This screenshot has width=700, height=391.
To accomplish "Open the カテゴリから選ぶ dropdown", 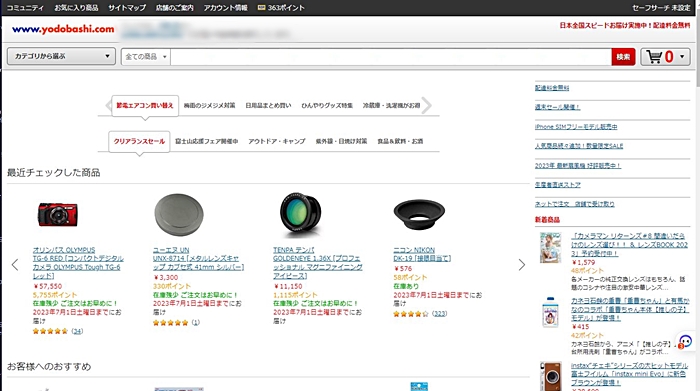I will click(x=61, y=56).
